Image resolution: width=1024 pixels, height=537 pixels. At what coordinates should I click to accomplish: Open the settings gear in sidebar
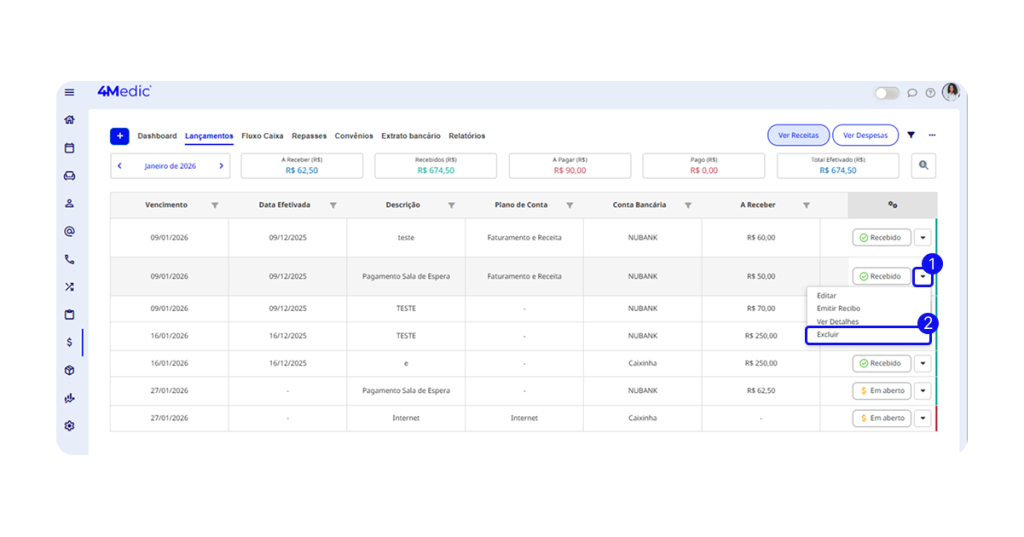pos(69,425)
